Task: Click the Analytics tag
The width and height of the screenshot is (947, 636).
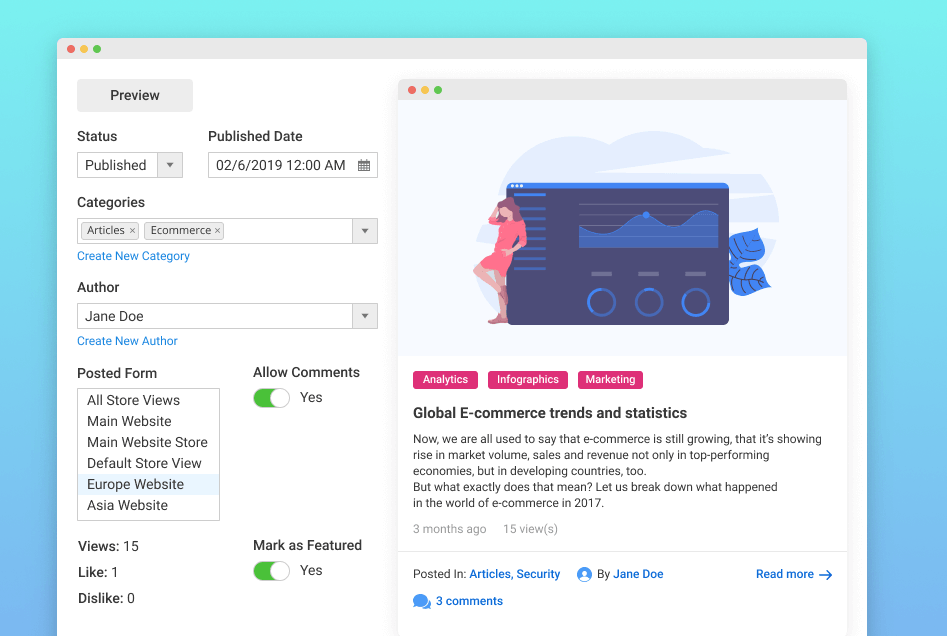Action: (x=445, y=380)
